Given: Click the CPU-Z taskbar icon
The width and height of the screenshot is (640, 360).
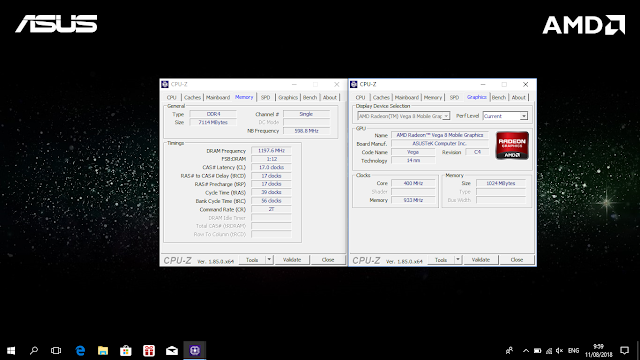Looking at the screenshot, I should (195, 350).
